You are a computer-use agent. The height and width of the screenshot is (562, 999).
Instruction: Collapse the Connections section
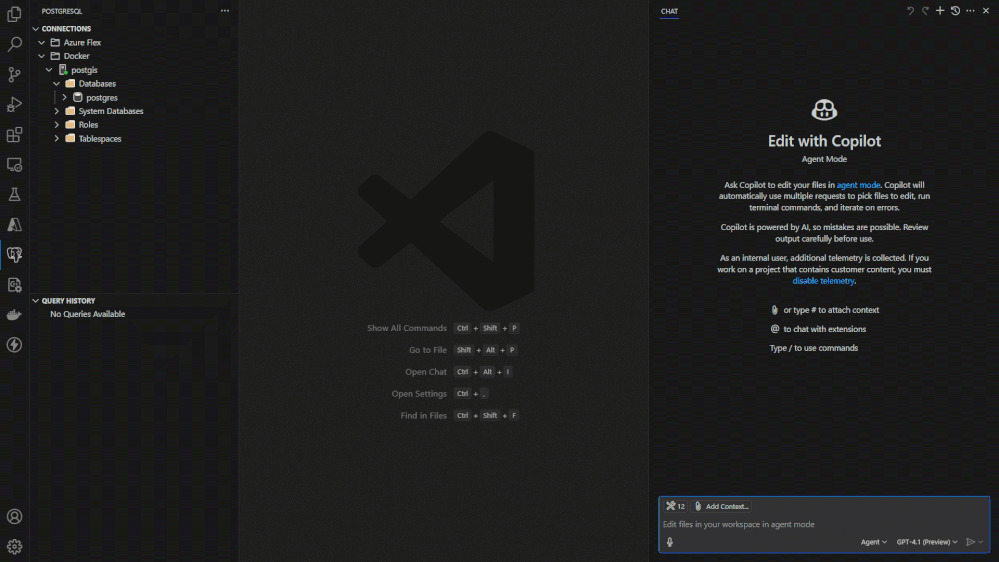(x=36, y=29)
